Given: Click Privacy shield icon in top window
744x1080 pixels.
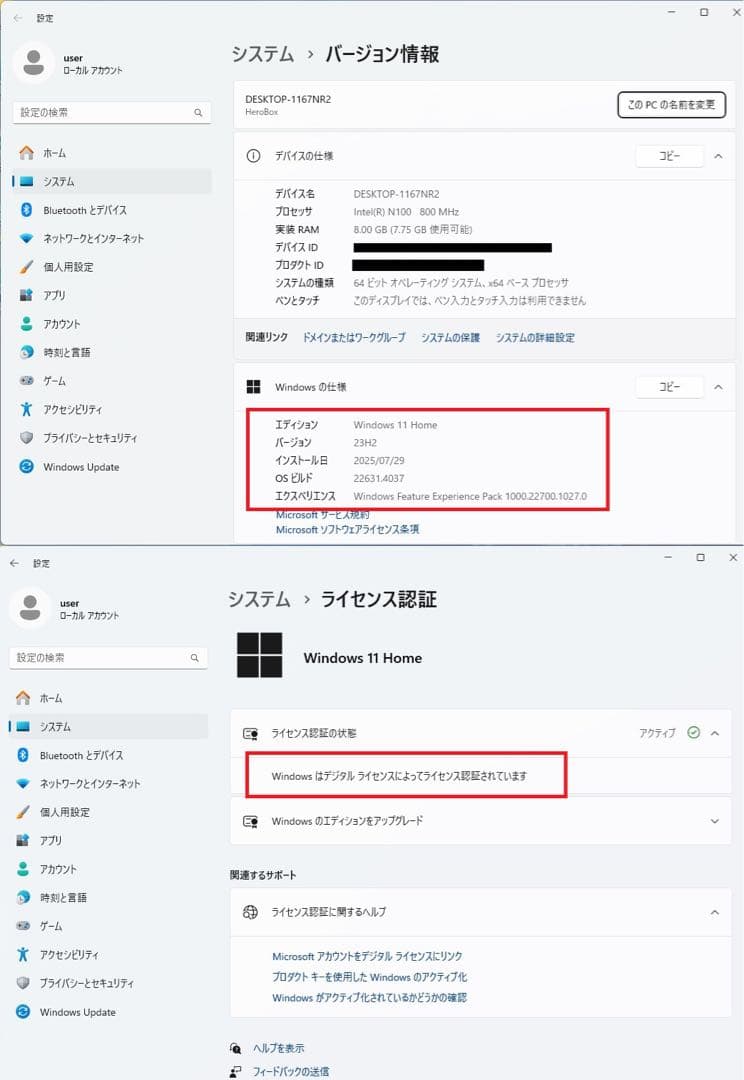Looking at the screenshot, I should [x=26, y=437].
